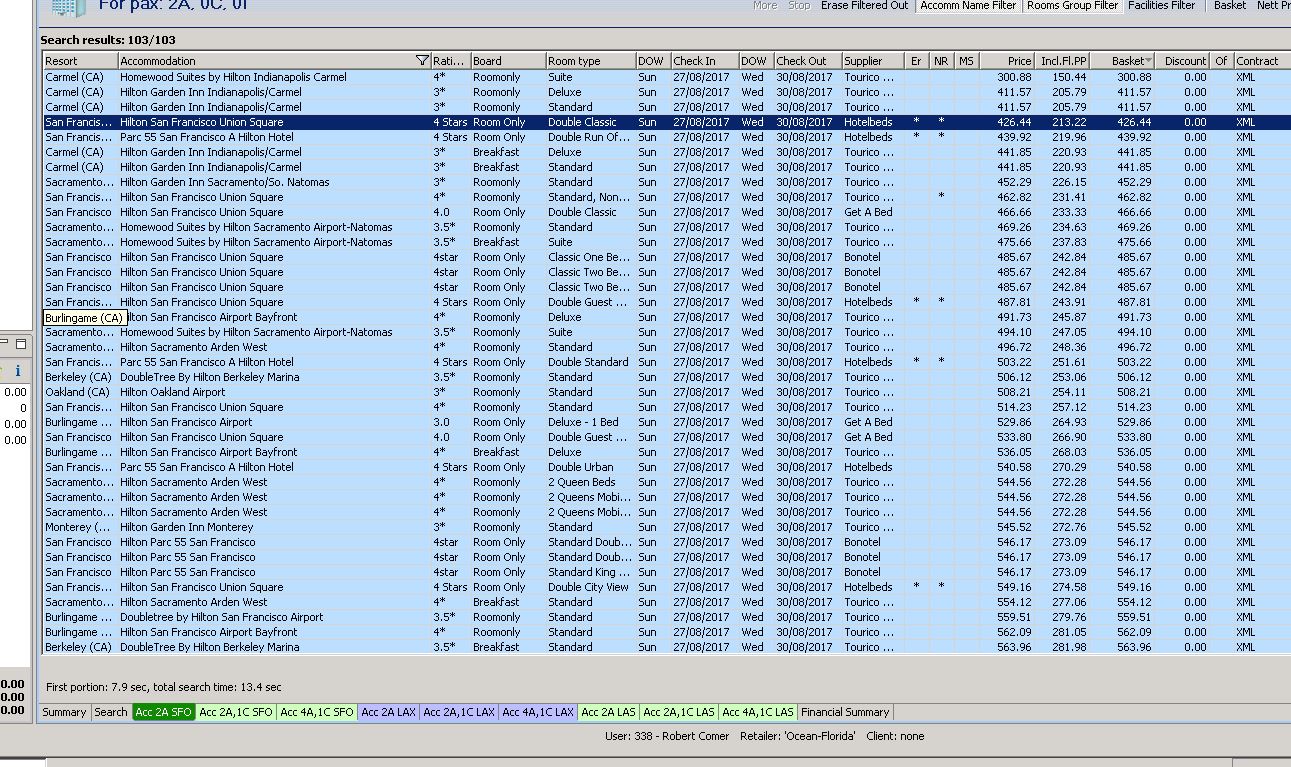The width and height of the screenshot is (1291, 767).
Task: Toggle the Accomm Name Filter button
Action: point(967,6)
